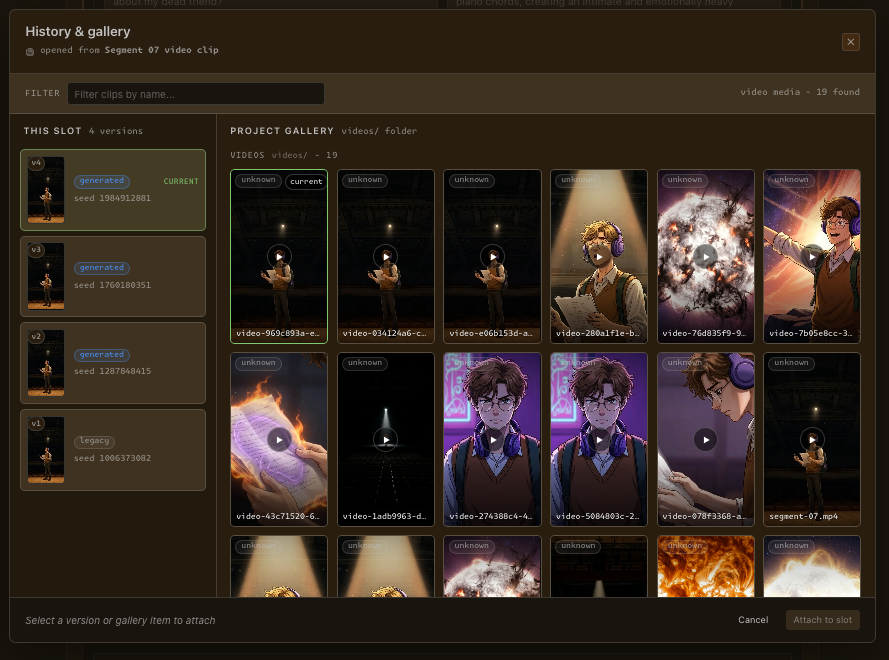Click the segment-07.mp4 file name

click(x=803, y=517)
